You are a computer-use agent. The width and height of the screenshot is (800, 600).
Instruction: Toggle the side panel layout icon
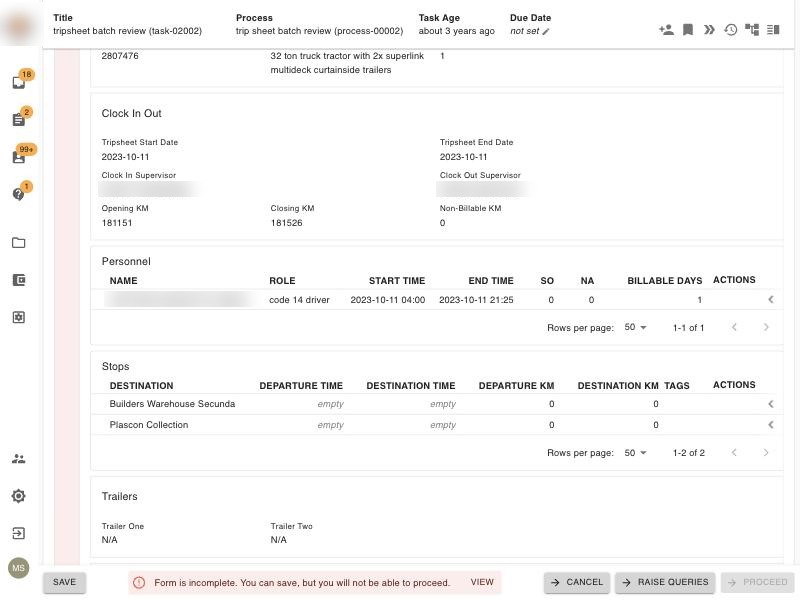click(773, 30)
